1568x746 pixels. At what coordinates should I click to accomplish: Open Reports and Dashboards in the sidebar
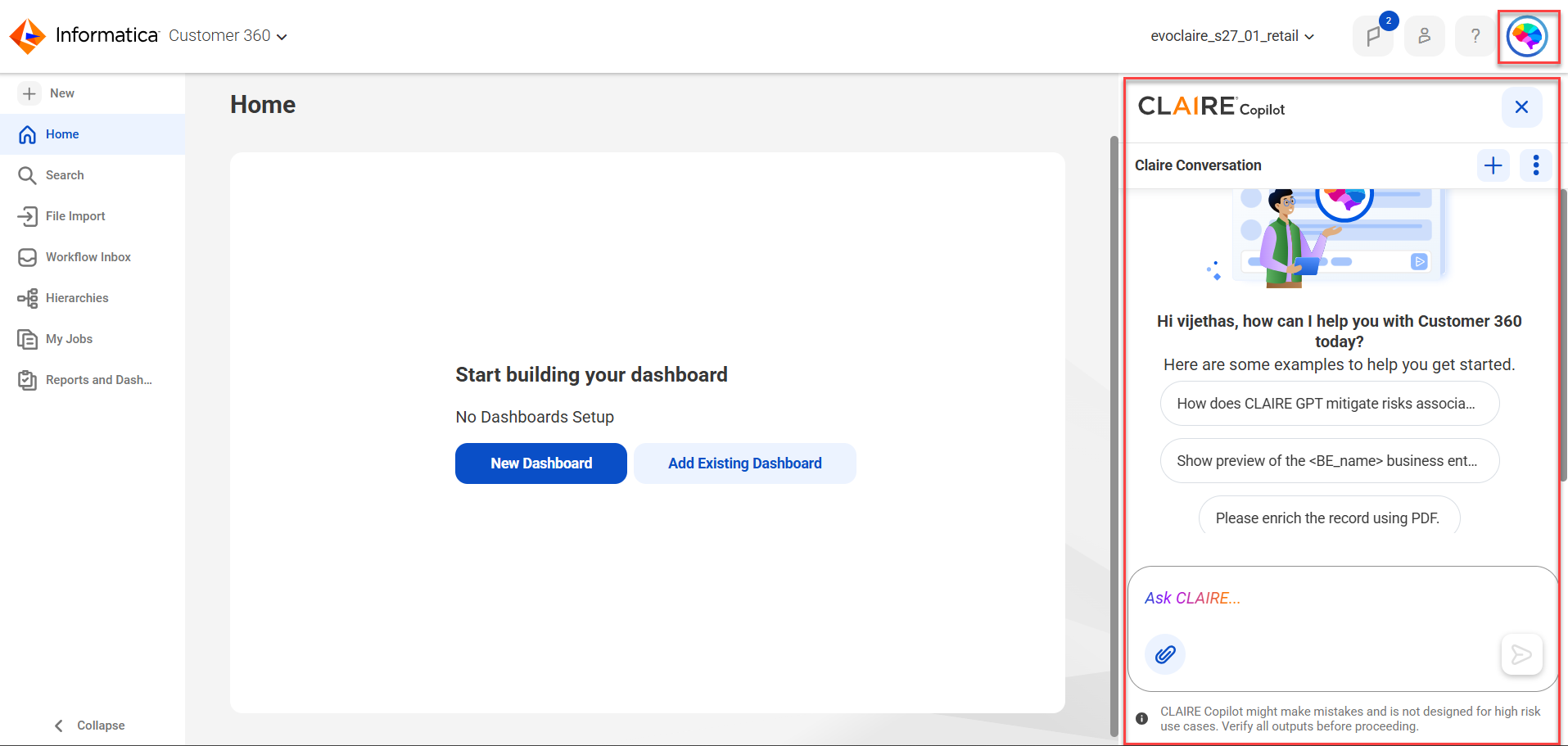(93, 380)
